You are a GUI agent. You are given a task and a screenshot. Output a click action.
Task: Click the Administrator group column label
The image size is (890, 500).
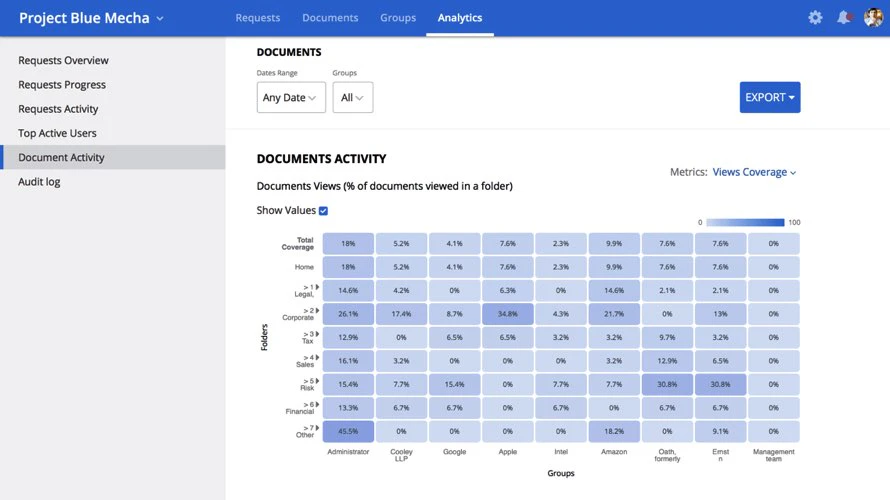click(x=348, y=452)
